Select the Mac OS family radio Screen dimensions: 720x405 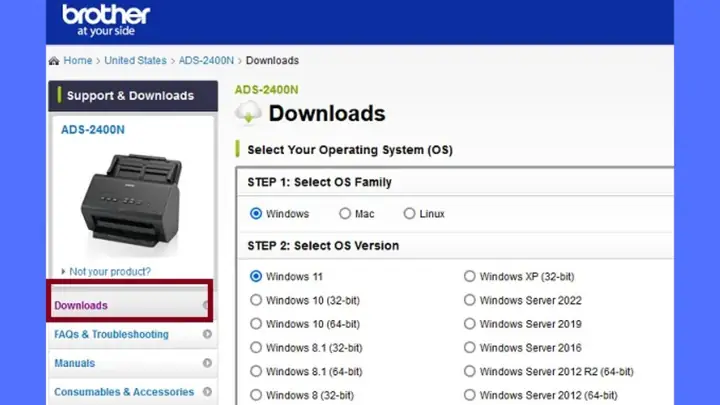coord(345,214)
